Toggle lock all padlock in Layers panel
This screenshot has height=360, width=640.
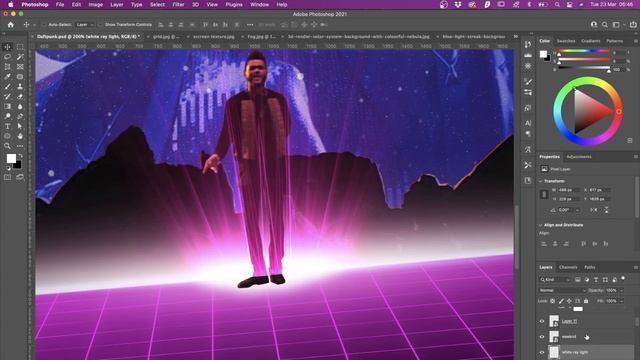(586, 301)
